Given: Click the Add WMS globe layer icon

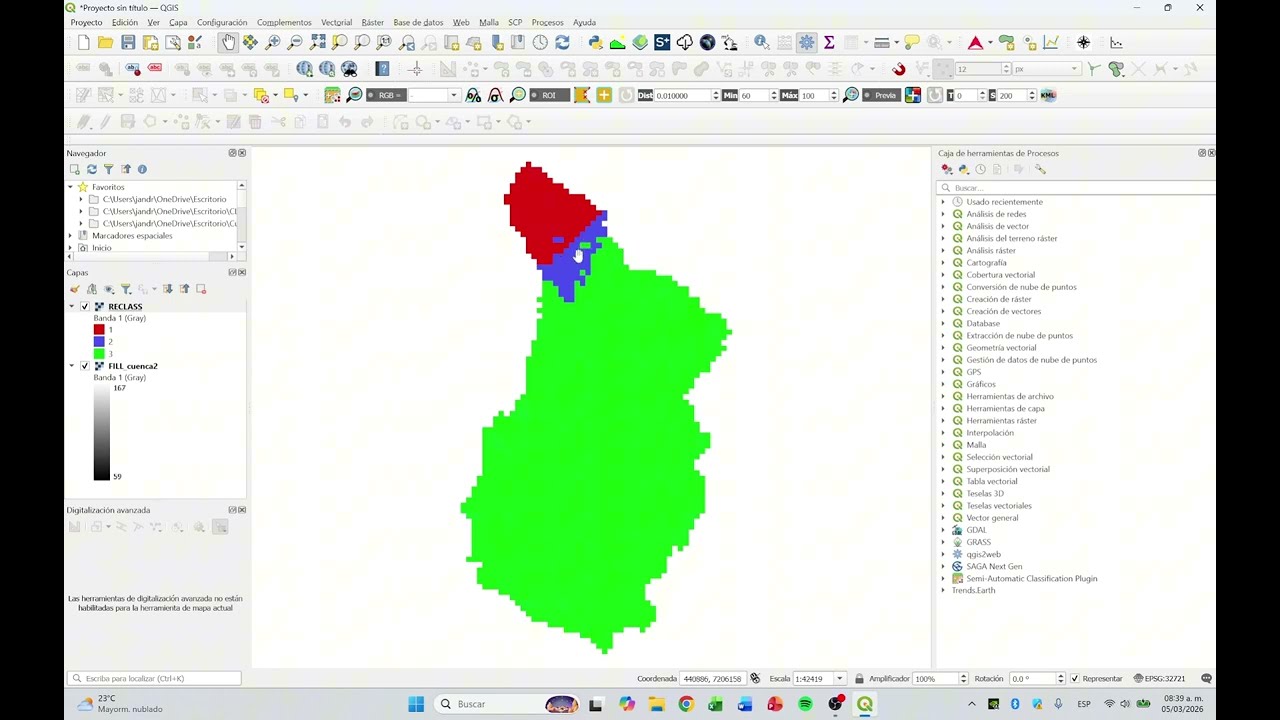Looking at the screenshot, I should tap(305, 68).
